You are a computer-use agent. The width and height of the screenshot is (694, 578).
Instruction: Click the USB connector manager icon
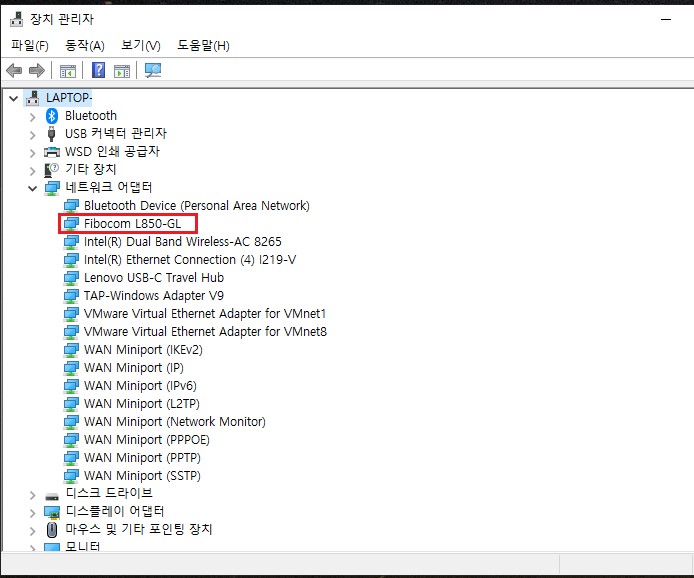(51, 134)
